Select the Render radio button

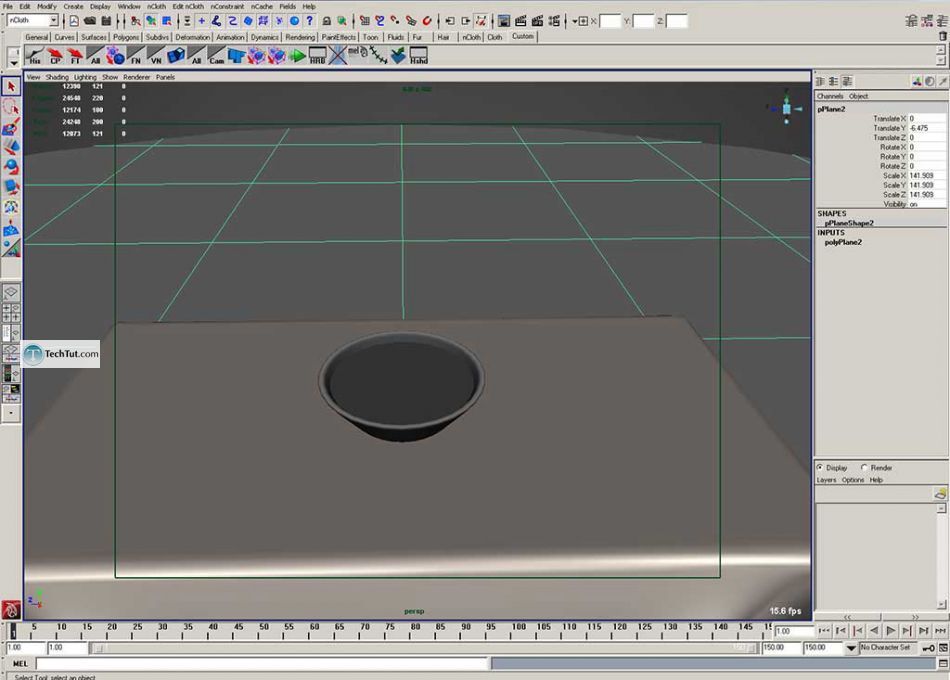coord(864,467)
